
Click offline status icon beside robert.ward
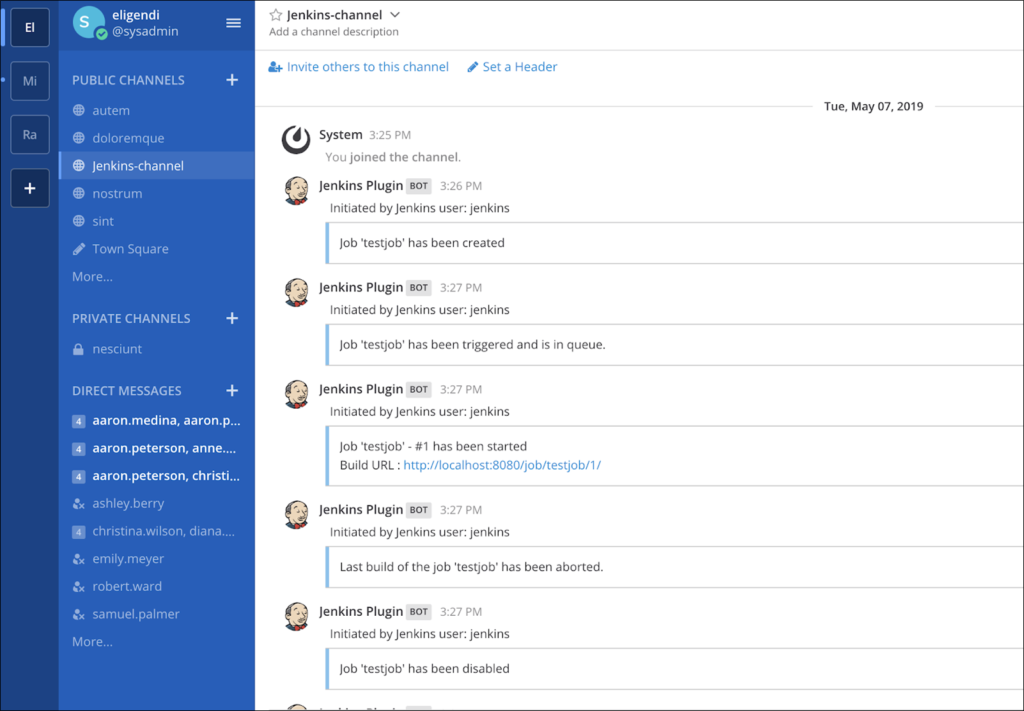(78, 586)
